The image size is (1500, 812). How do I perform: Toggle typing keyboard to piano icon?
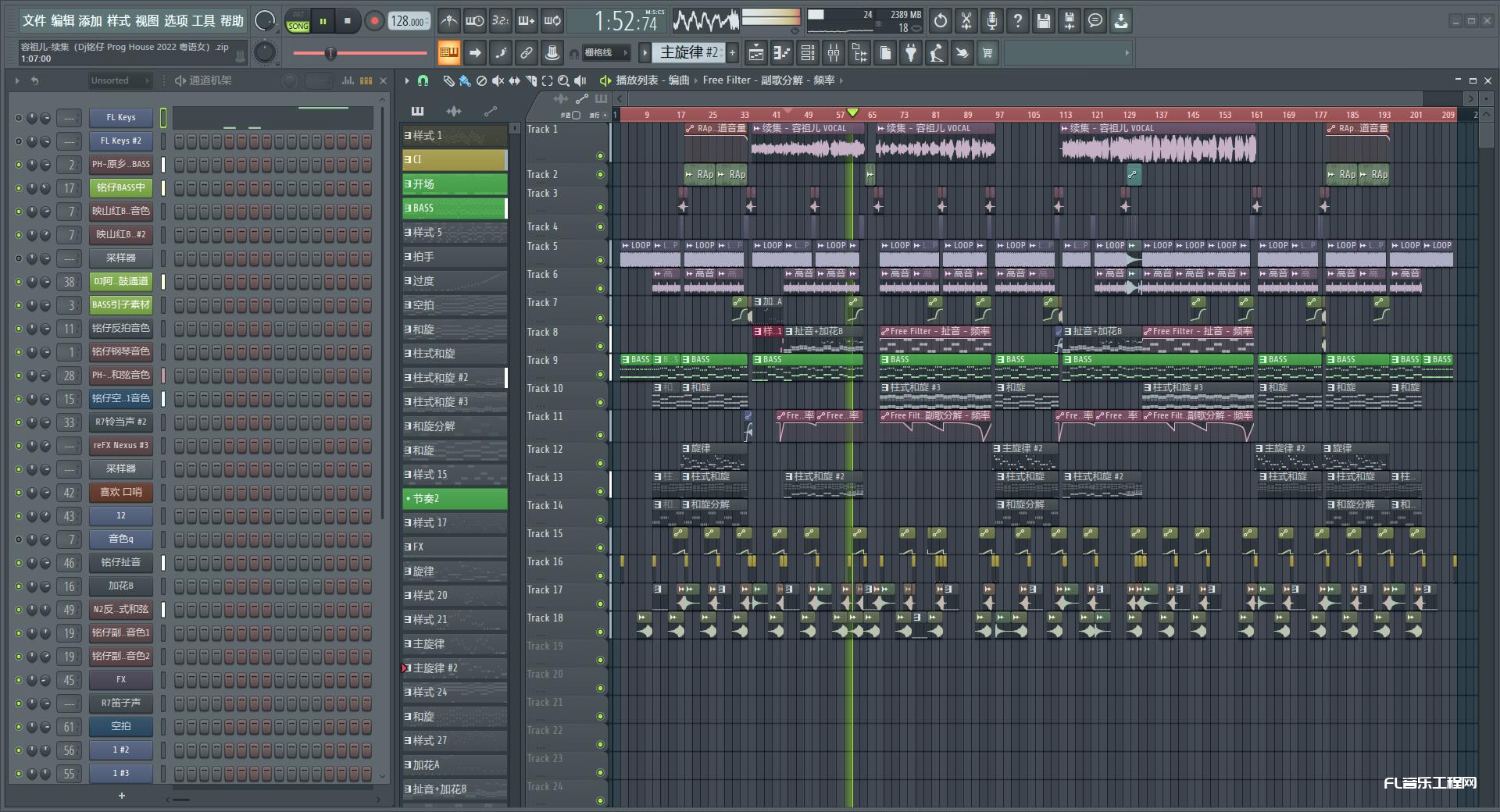[x=448, y=53]
